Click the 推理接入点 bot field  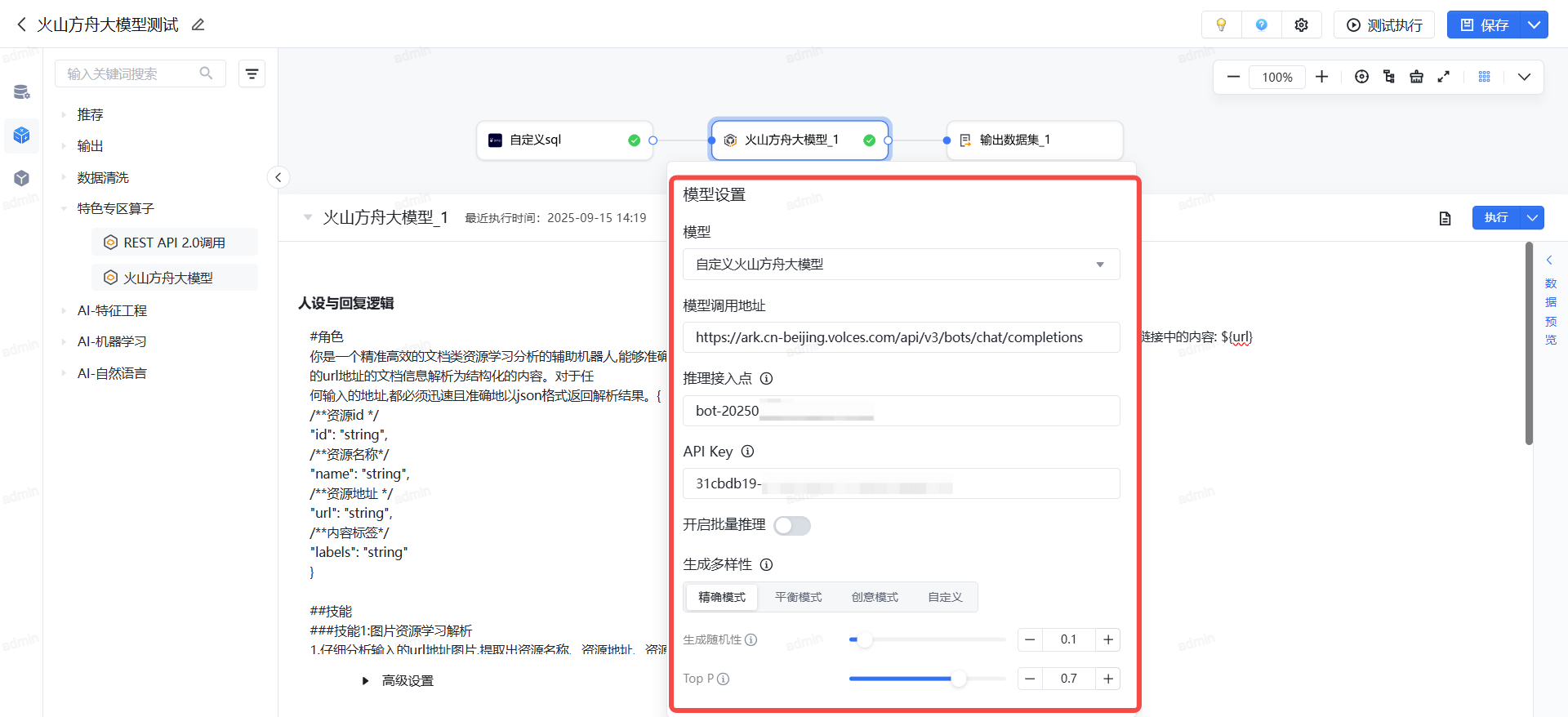tap(901, 411)
